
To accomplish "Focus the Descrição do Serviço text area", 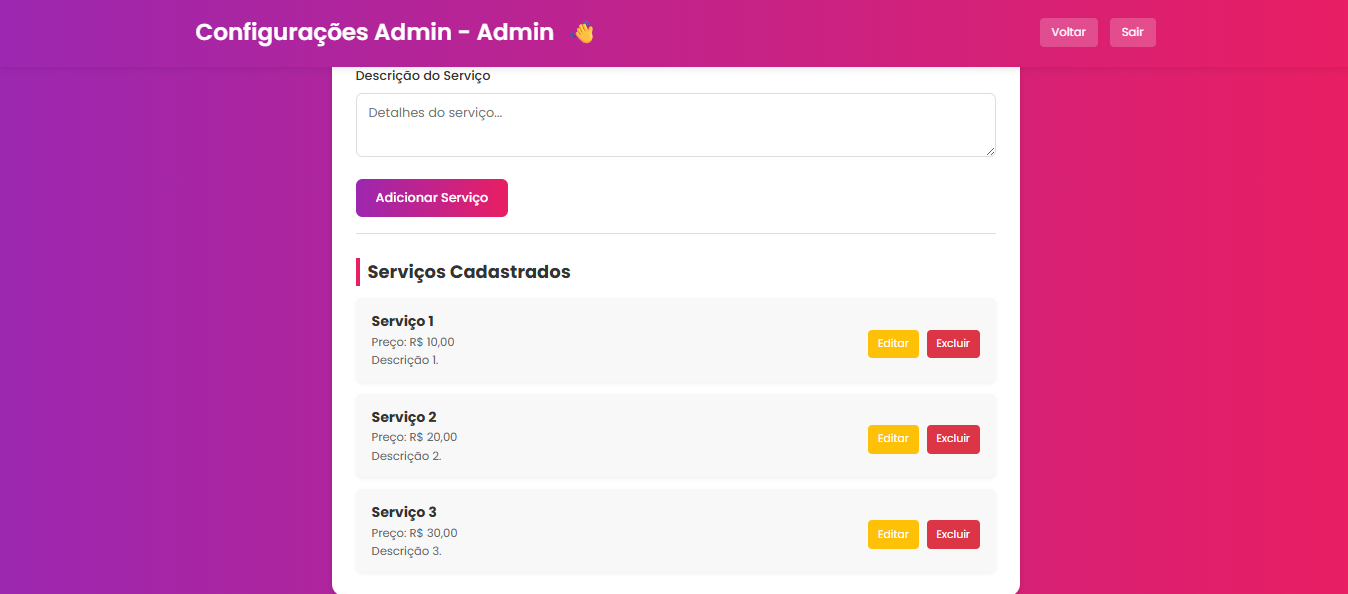I will click(675, 125).
